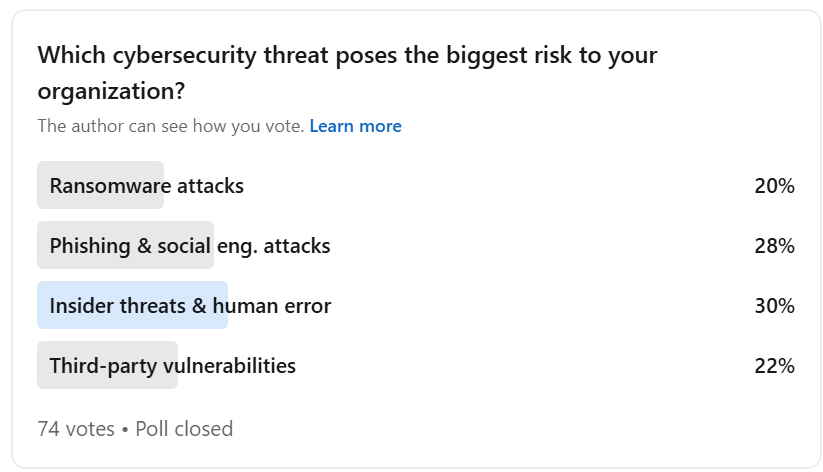Select the Third-party vulnerabilities option text
This screenshot has height=472, width=823.
pyautogui.click(x=172, y=366)
